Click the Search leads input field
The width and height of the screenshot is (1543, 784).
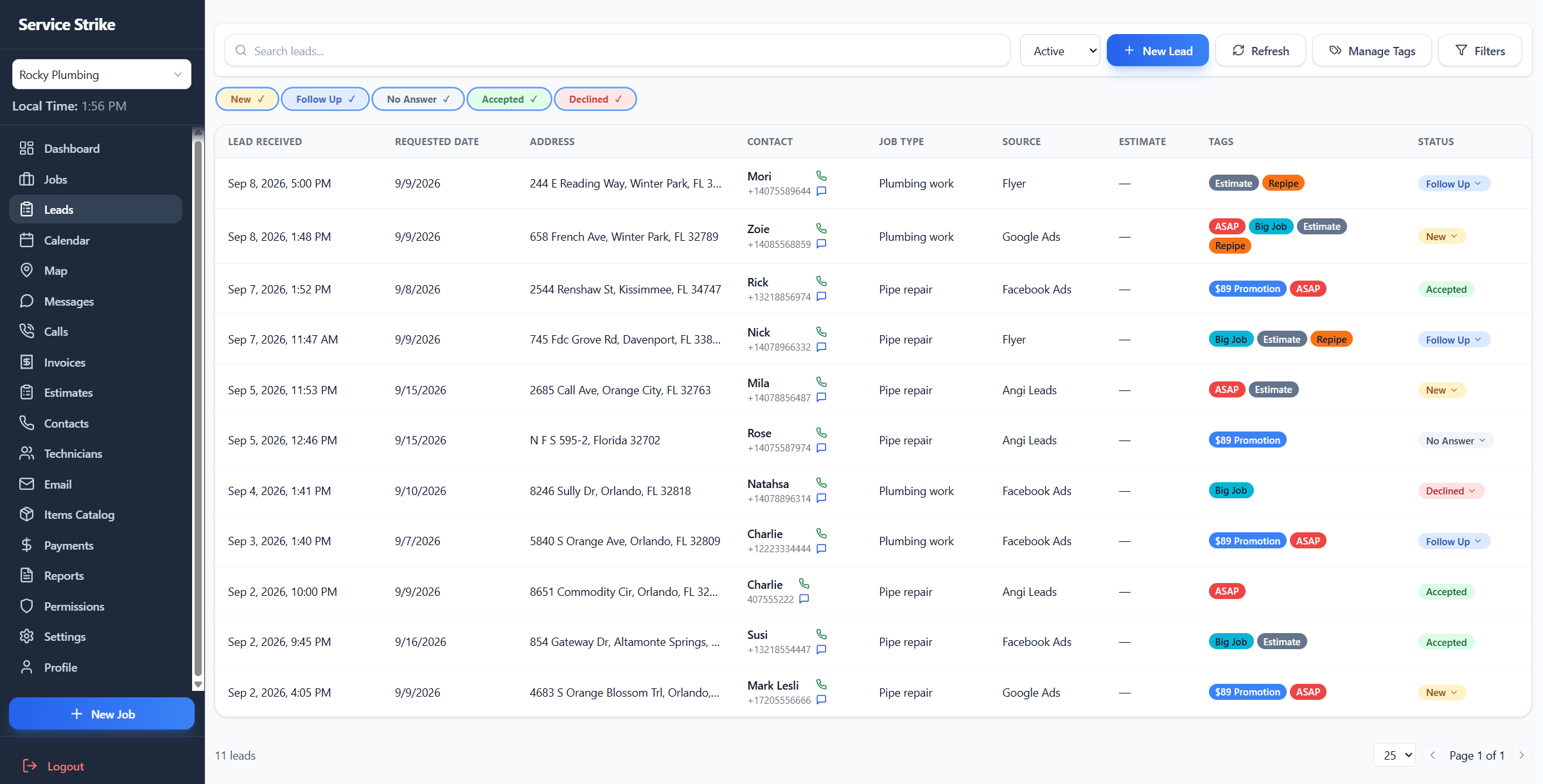point(617,51)
